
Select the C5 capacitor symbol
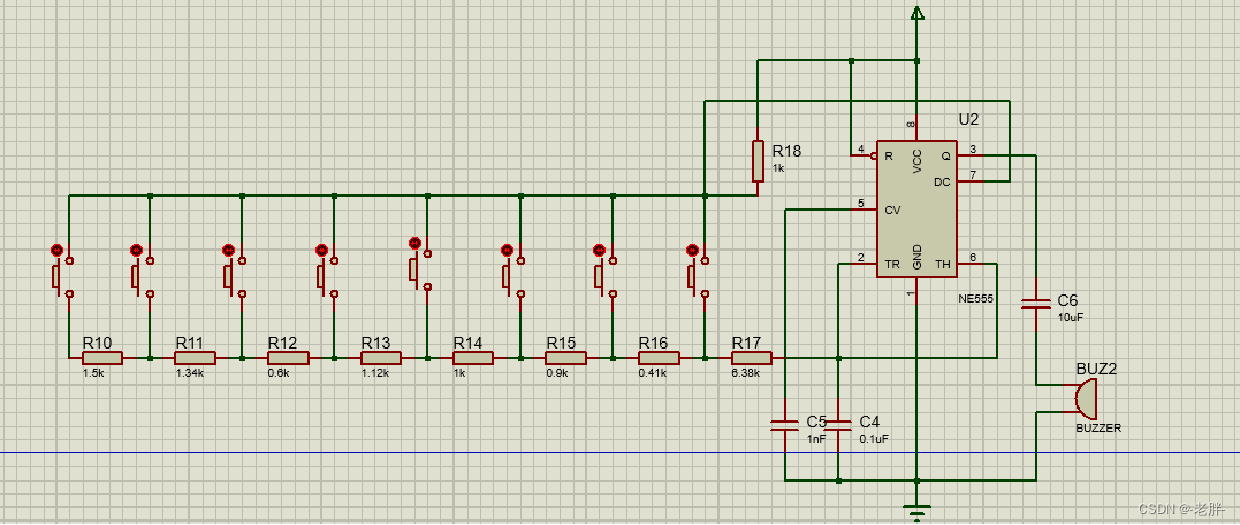tap(786, 427)
